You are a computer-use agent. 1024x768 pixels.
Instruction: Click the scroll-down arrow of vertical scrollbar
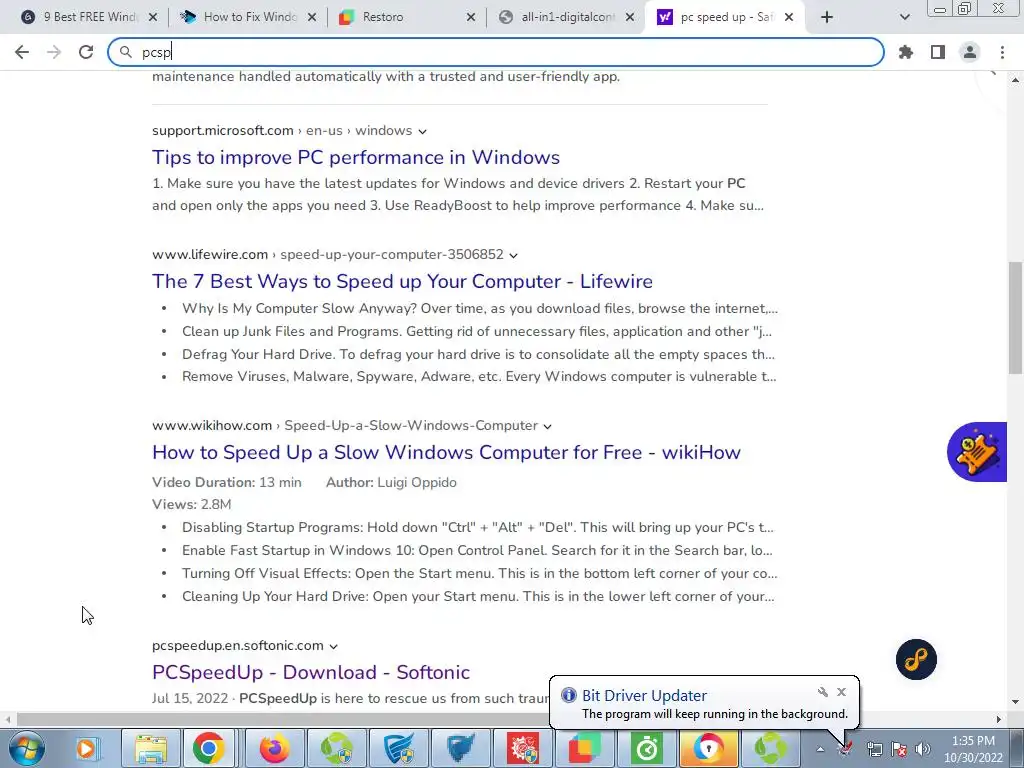(1015, 702)
